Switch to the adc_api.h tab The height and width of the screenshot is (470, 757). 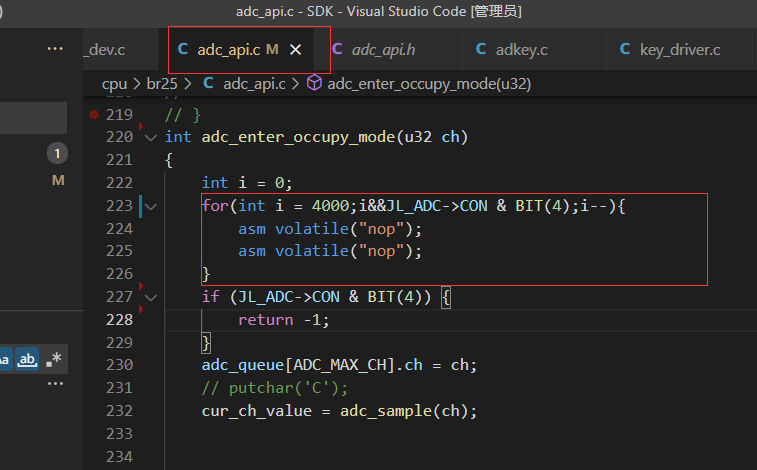pyautogui.click(x=383, y=49)
